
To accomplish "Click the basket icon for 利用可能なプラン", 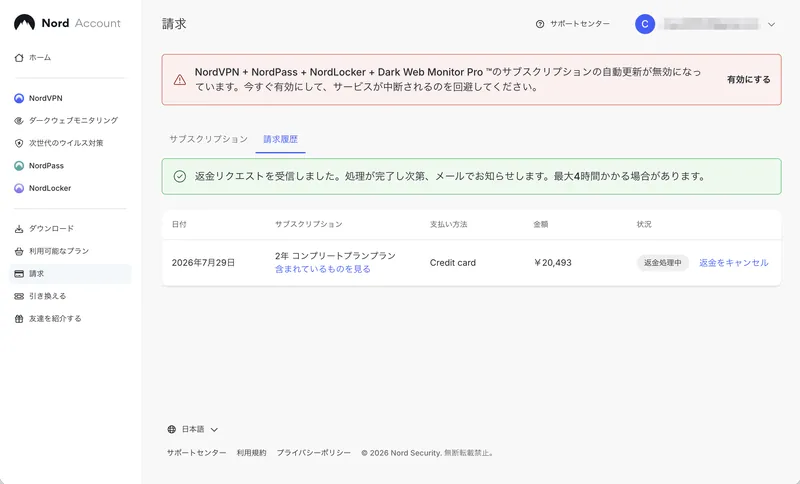I will coord(19,251).
